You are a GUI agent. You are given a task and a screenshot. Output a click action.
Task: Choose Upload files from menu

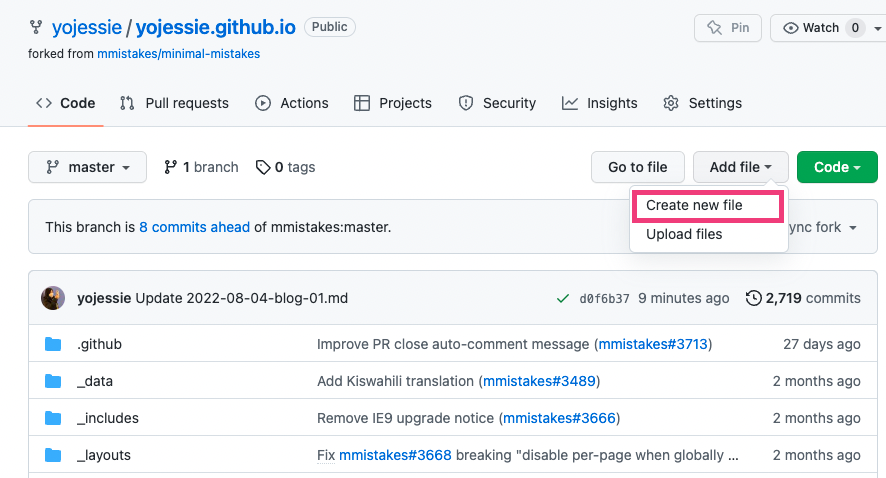pyautogui.click(x=684, y=234)
